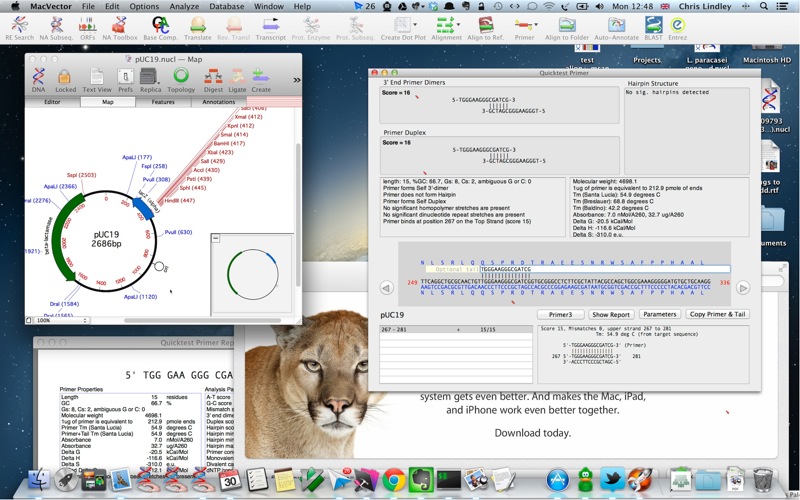The height and width of the screenshot is (500, 800).
Task: Collapse the map overview minus box
Action: click(x=216, y=238)
